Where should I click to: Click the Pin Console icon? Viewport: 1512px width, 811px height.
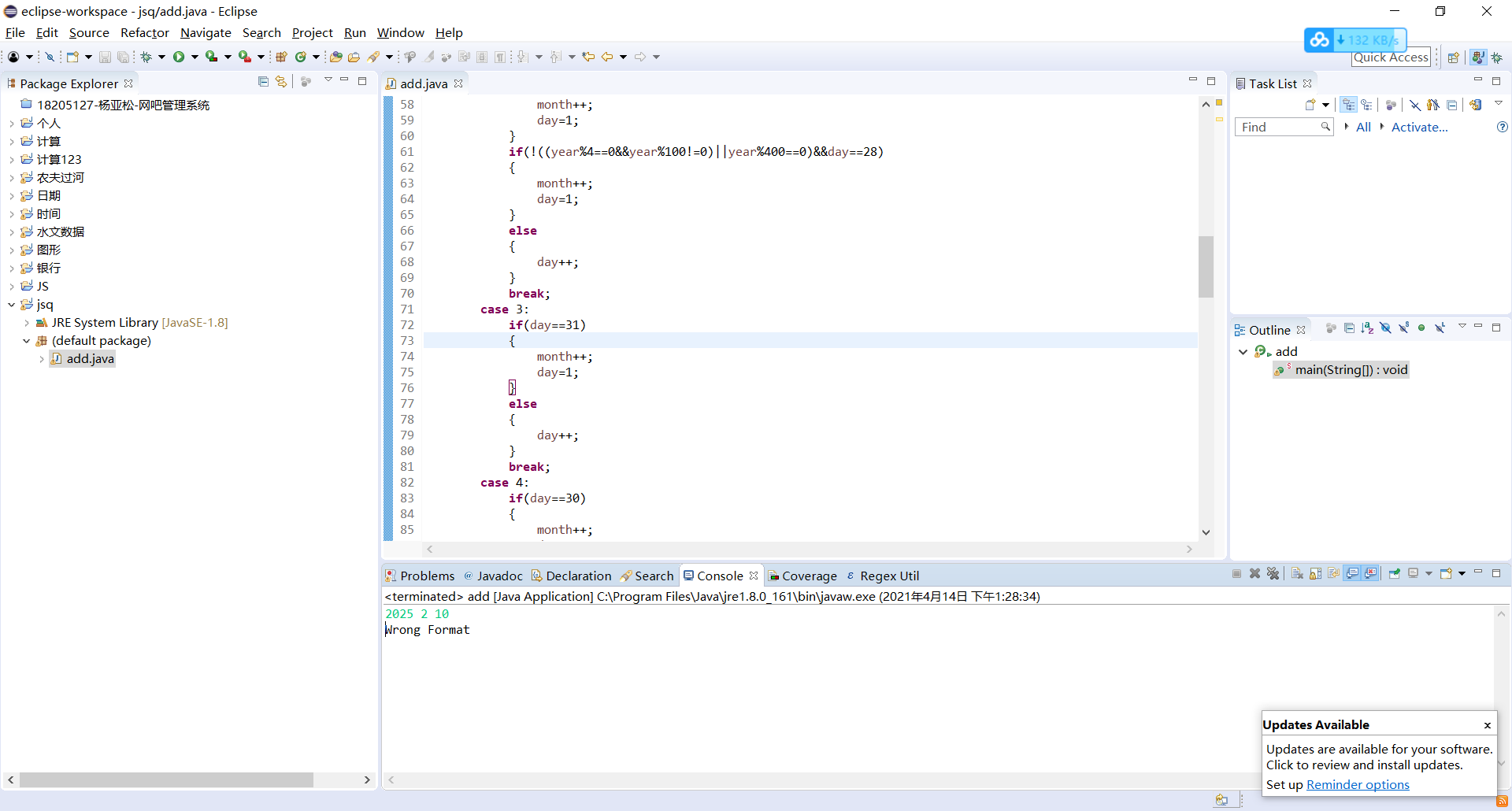coord(1394,574)
